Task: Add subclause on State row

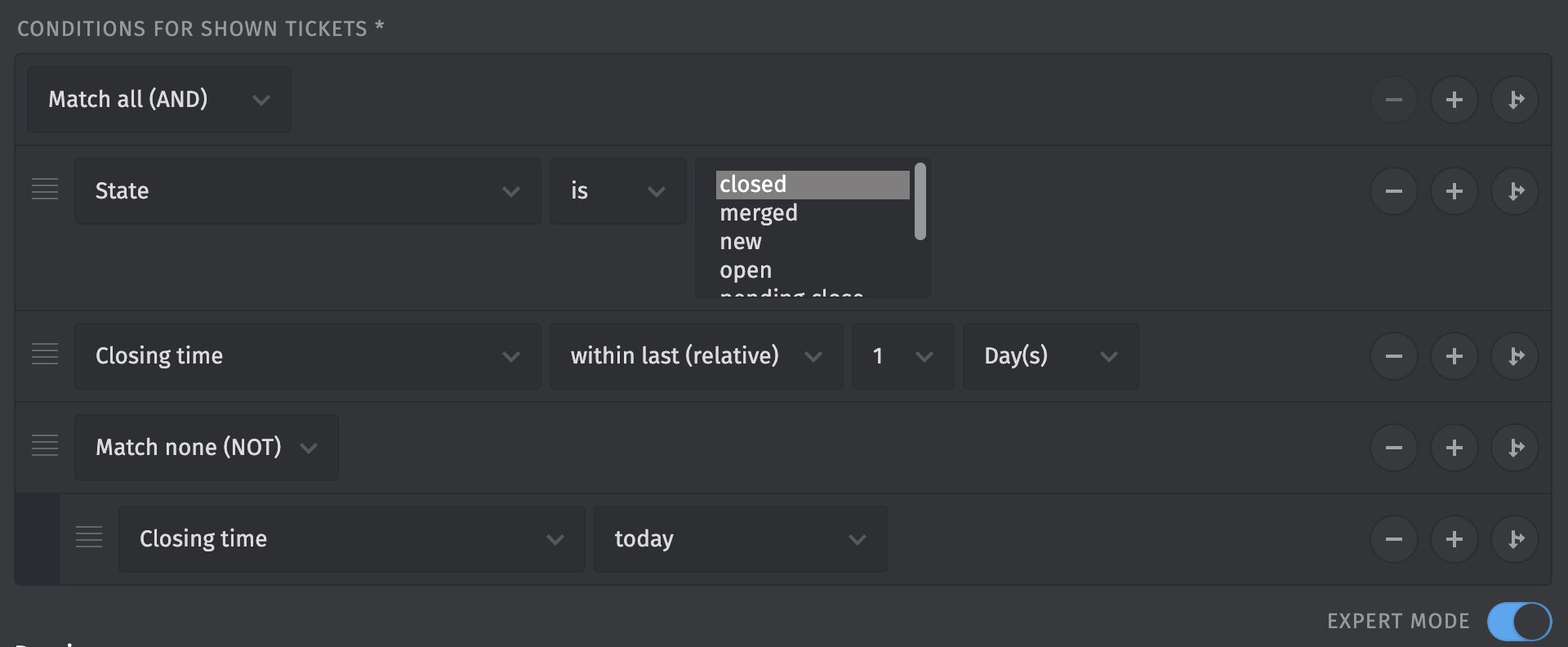Action: [x=1515, y=191]
